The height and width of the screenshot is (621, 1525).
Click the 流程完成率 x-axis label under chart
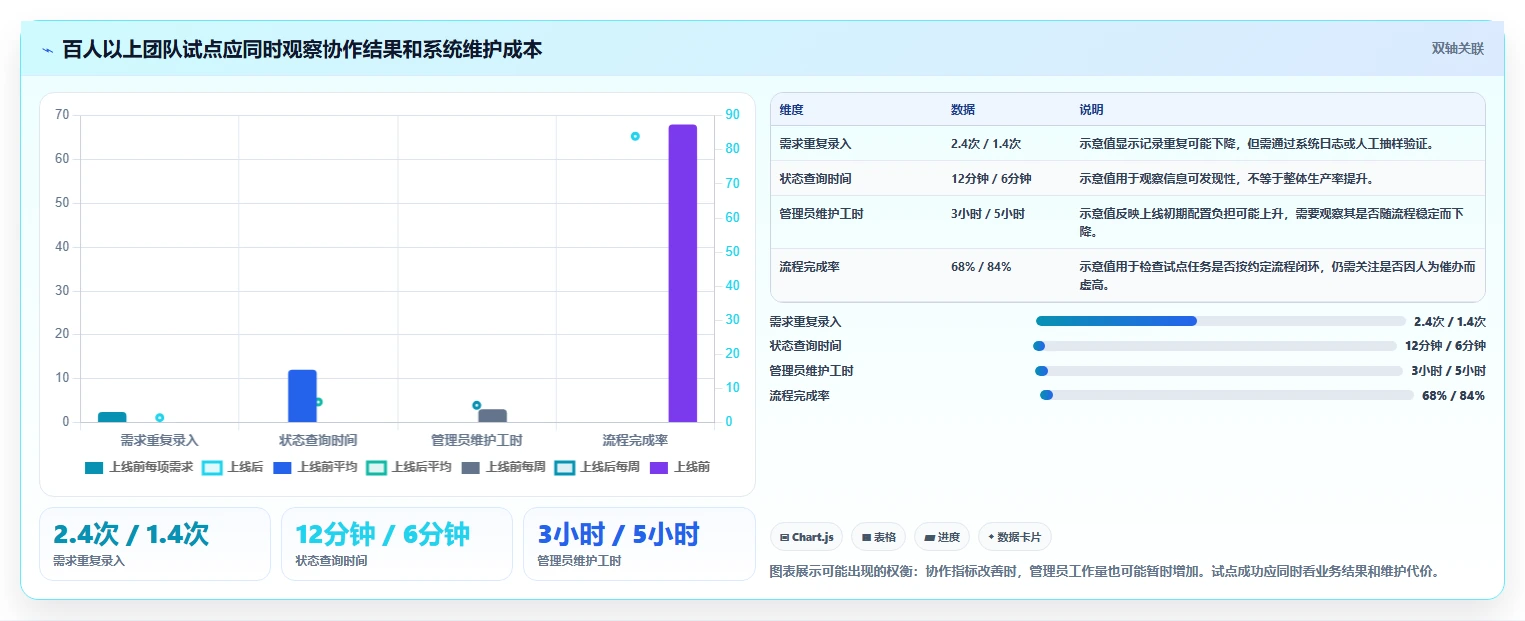[635, 440]
